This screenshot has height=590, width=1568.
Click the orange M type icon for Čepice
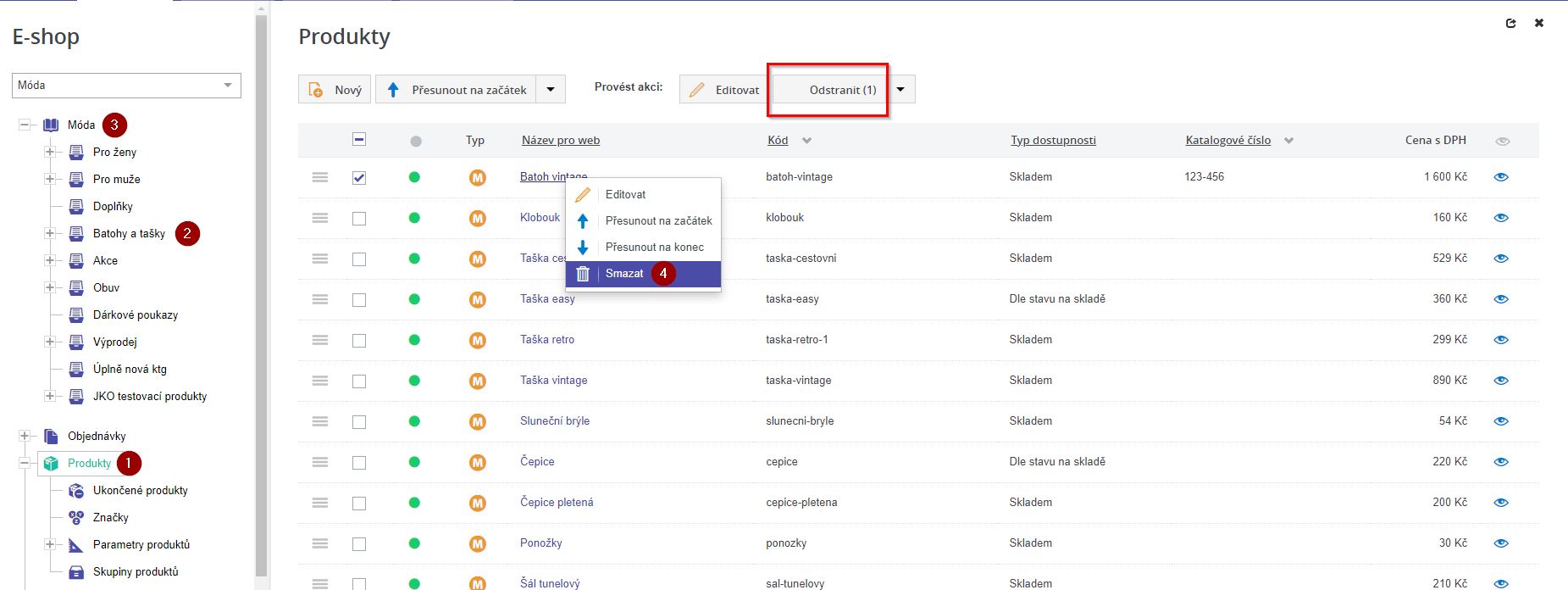[x=478, y=462]
